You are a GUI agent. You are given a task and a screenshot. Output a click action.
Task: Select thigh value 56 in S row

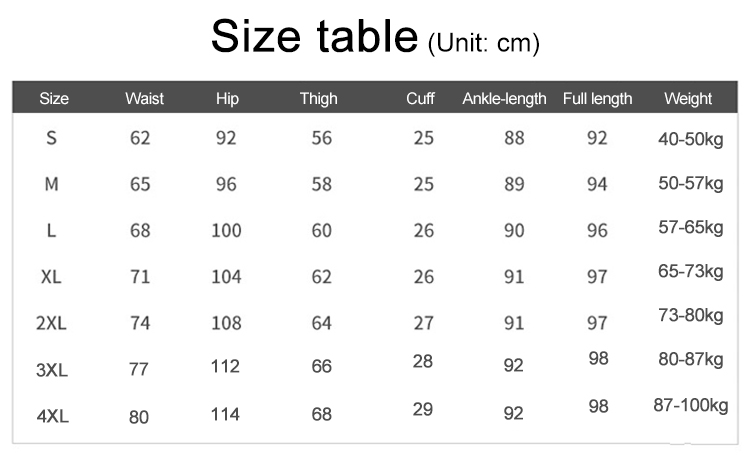pyautogui.click(x=321, y=138)
